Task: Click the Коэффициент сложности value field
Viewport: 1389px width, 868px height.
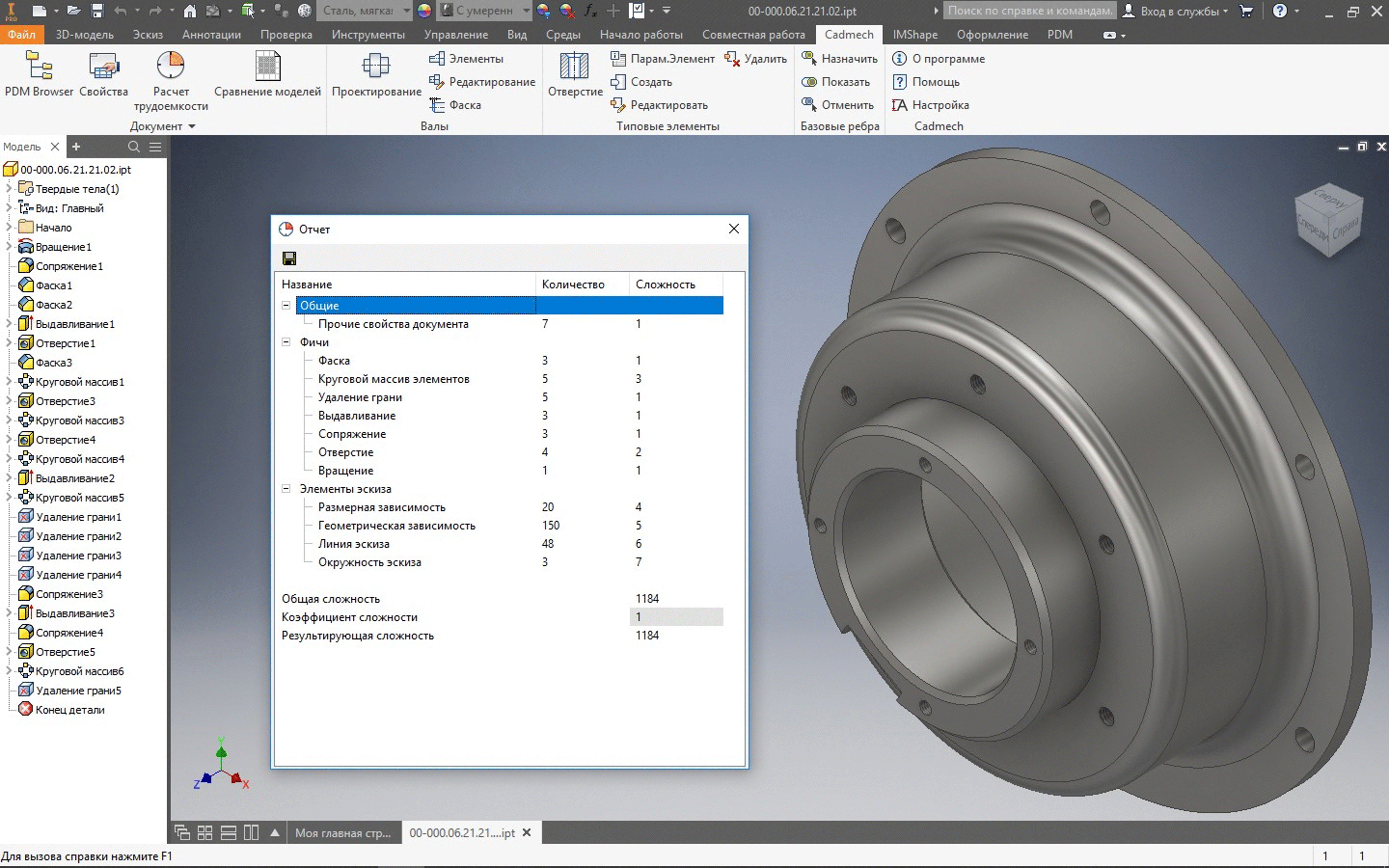Action: [x=675, y=617]
